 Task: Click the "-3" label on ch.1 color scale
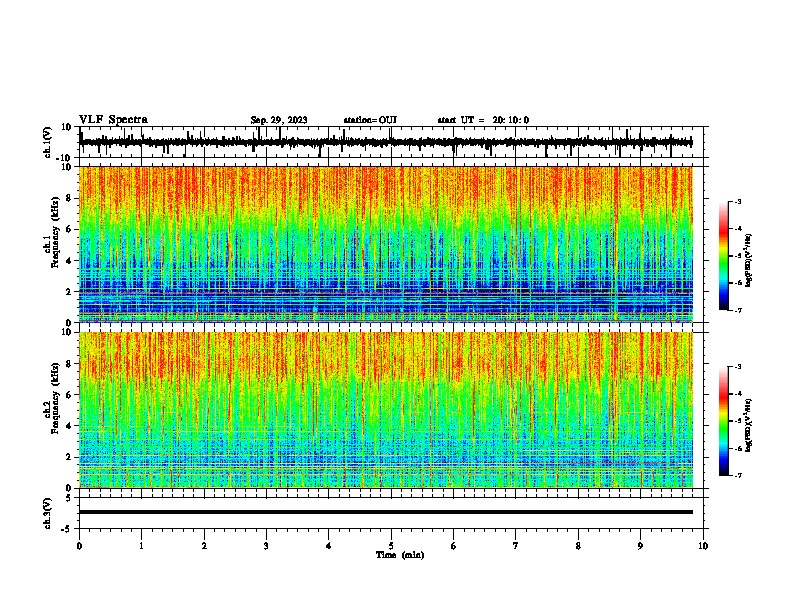(738, 202)
